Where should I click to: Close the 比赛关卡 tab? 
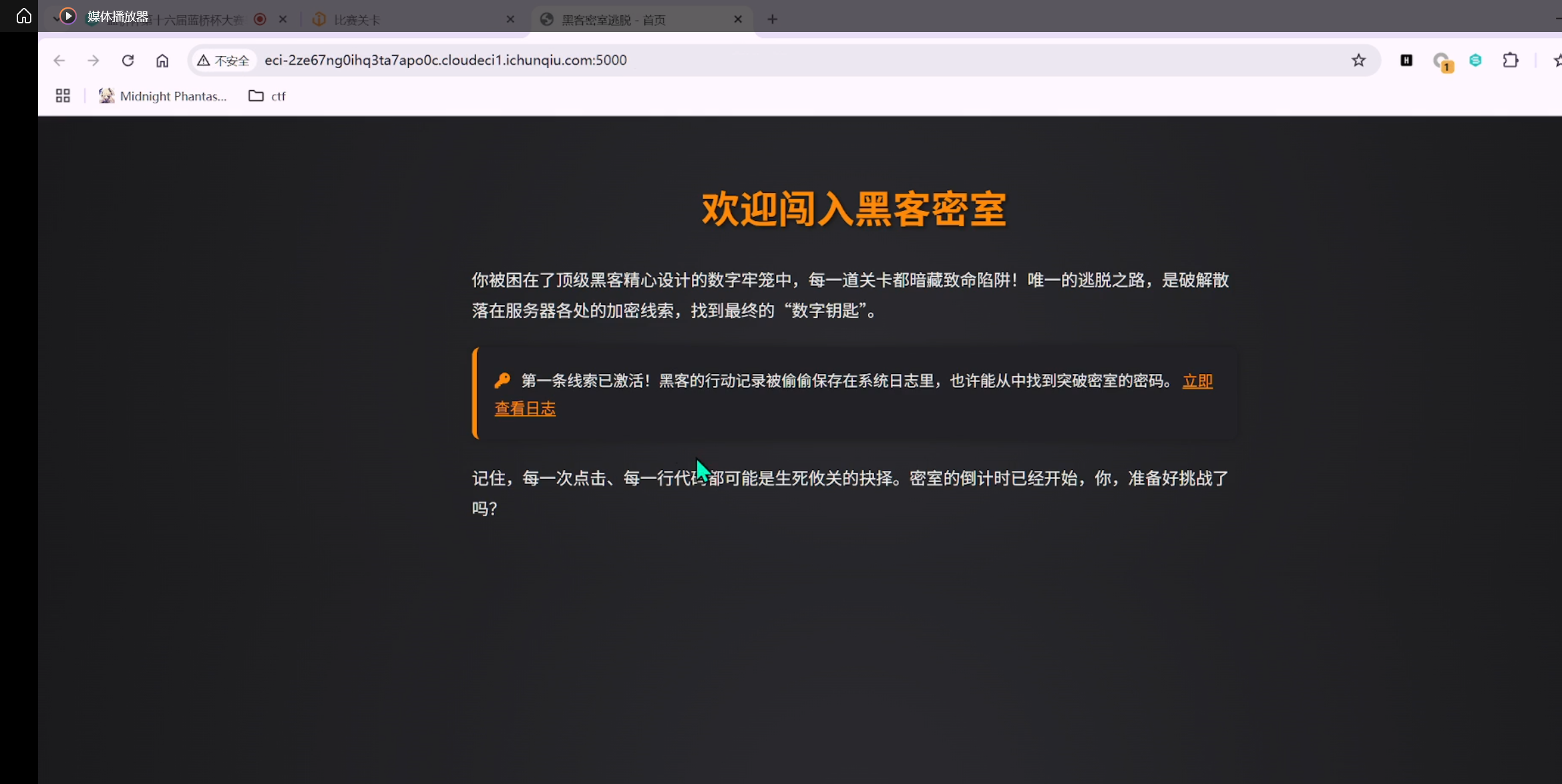[x=510, y=19]
